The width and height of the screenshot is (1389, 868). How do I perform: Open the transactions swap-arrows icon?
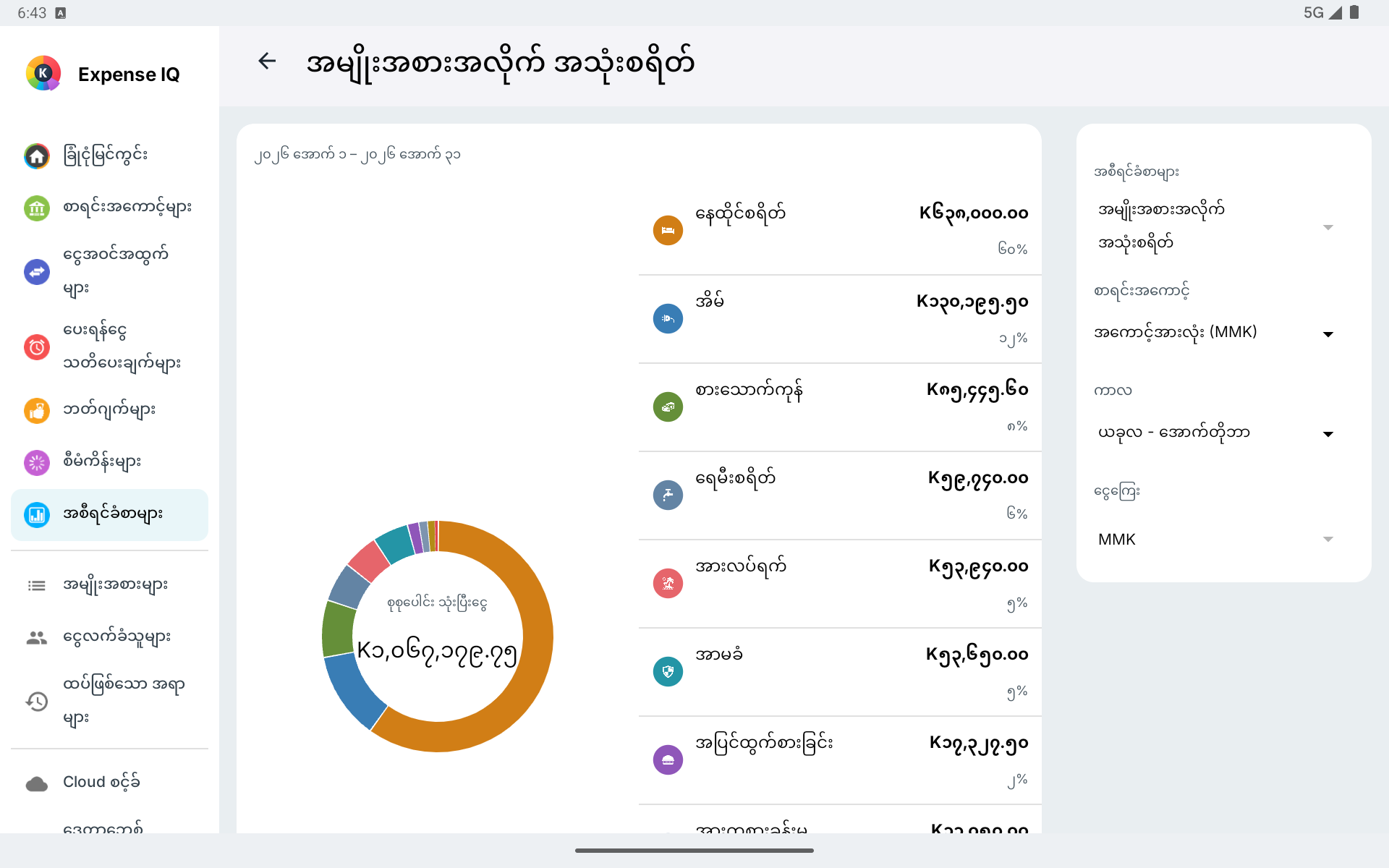point(37,272)
